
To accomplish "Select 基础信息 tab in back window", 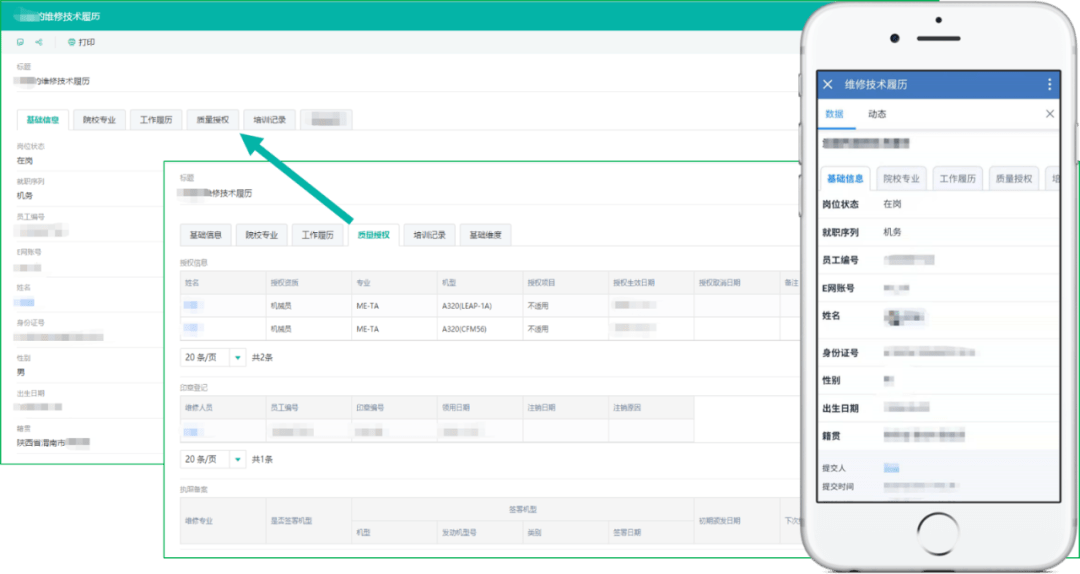I will (x=43, y=120).
